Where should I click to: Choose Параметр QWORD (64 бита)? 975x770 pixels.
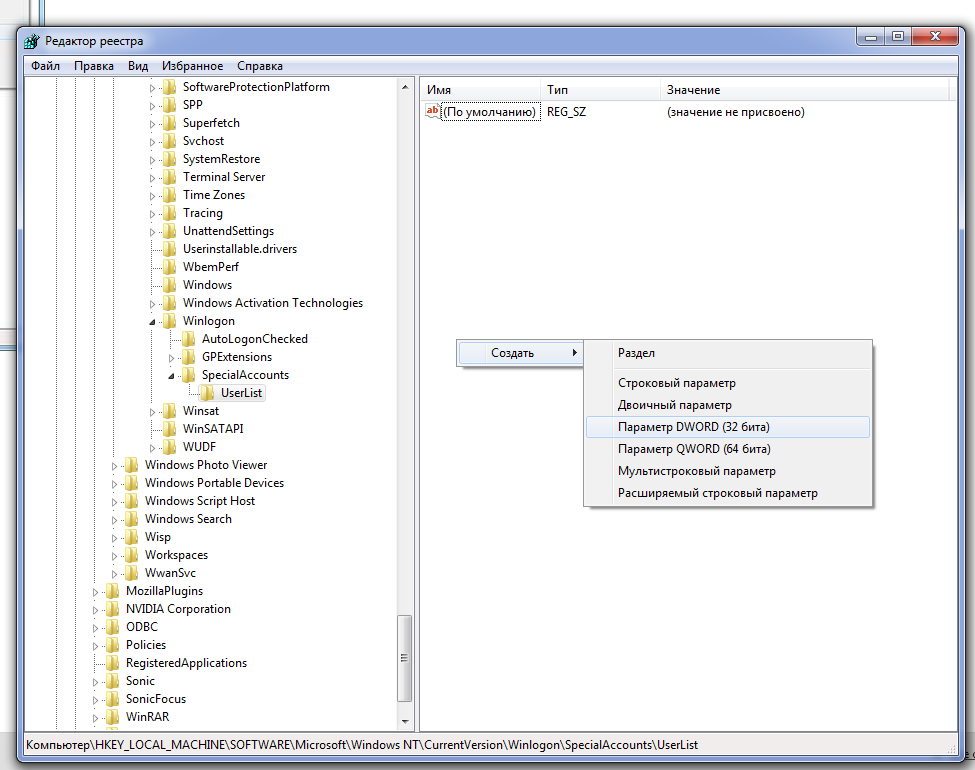[x=728, y=449]
